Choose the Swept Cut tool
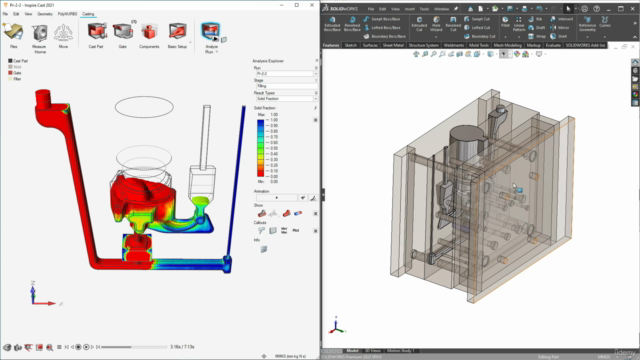 [477, 19]
